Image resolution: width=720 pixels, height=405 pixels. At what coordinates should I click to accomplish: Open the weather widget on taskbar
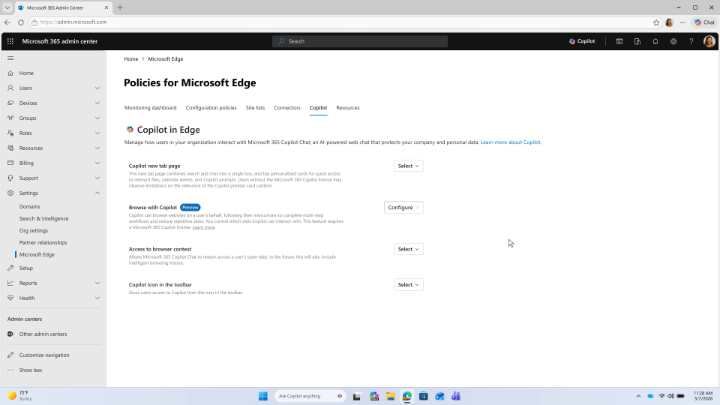click(x=20, y=396)
